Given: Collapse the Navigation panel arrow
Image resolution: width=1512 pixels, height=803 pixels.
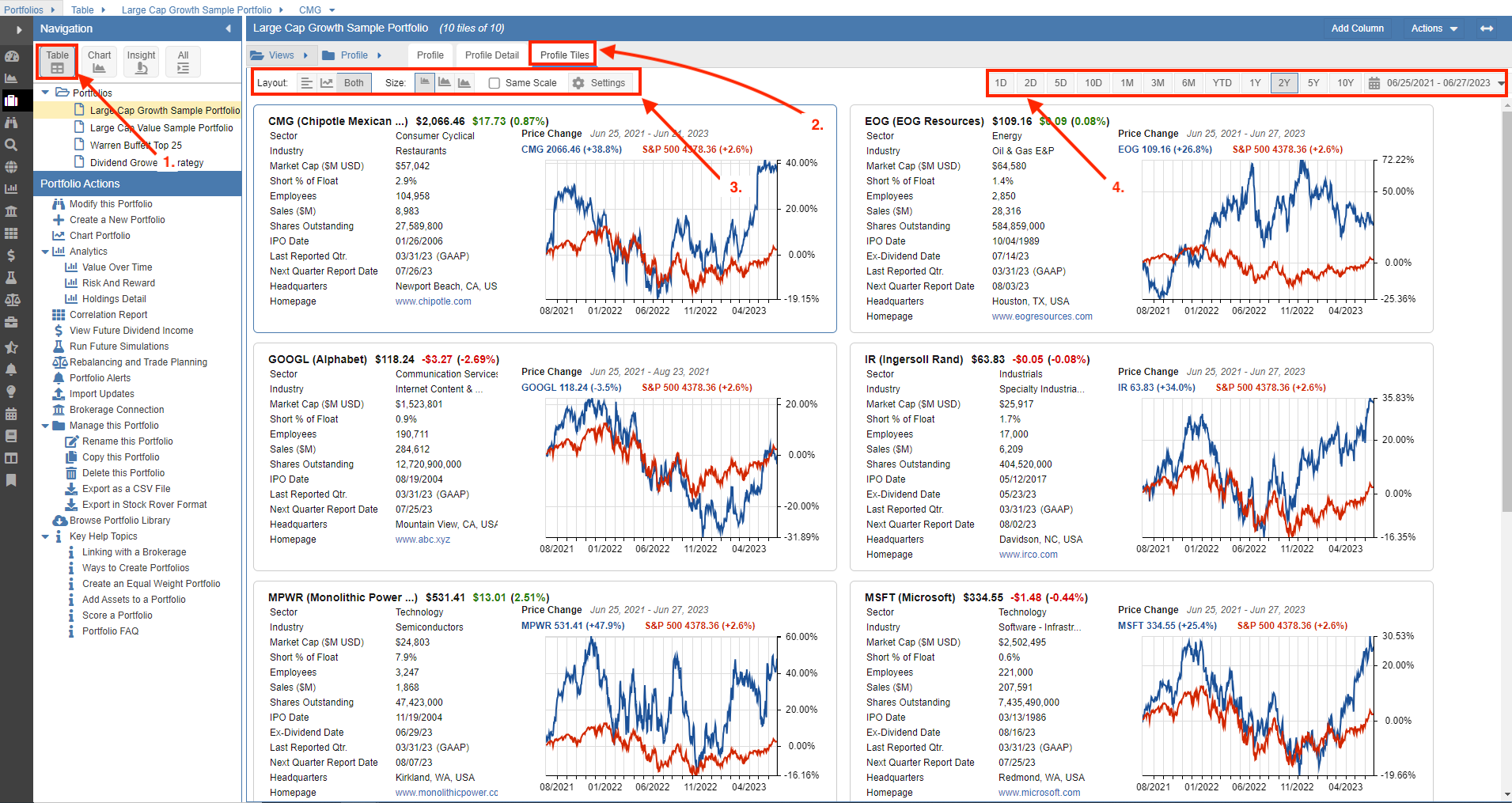Looking at the screenshot, I should pos(228,28).
